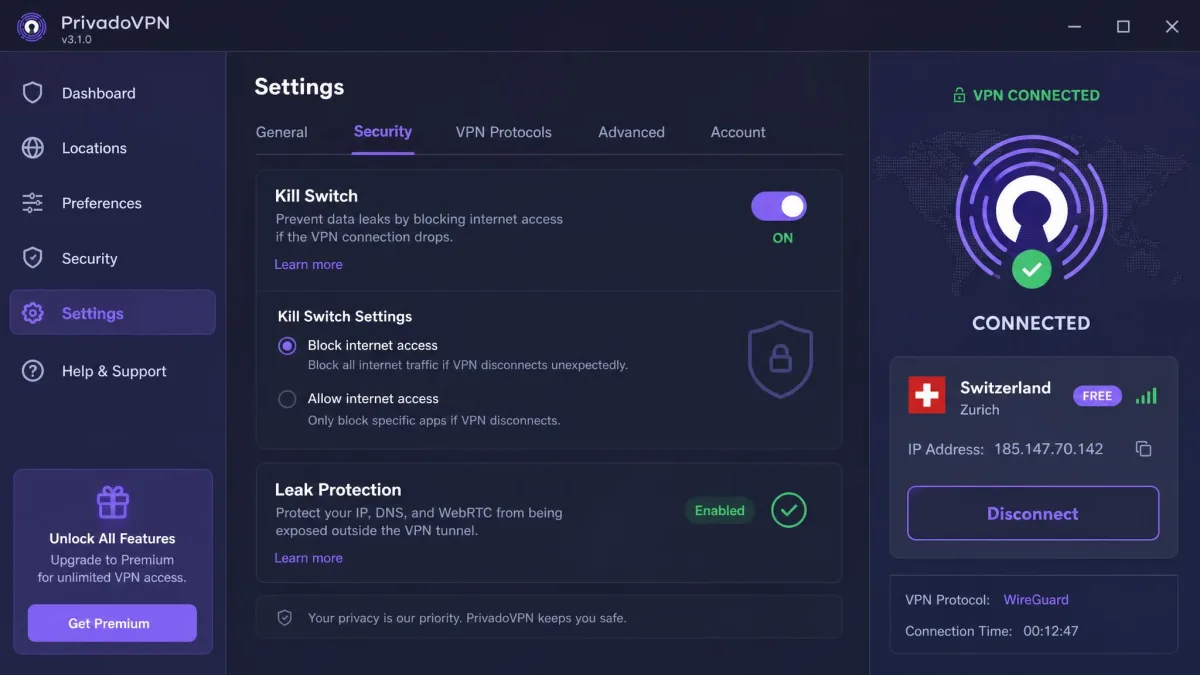Go to Dashboard in the sidebar
Screen dimensions: 1200x675
pyautogui.click(x=112, y=93)
